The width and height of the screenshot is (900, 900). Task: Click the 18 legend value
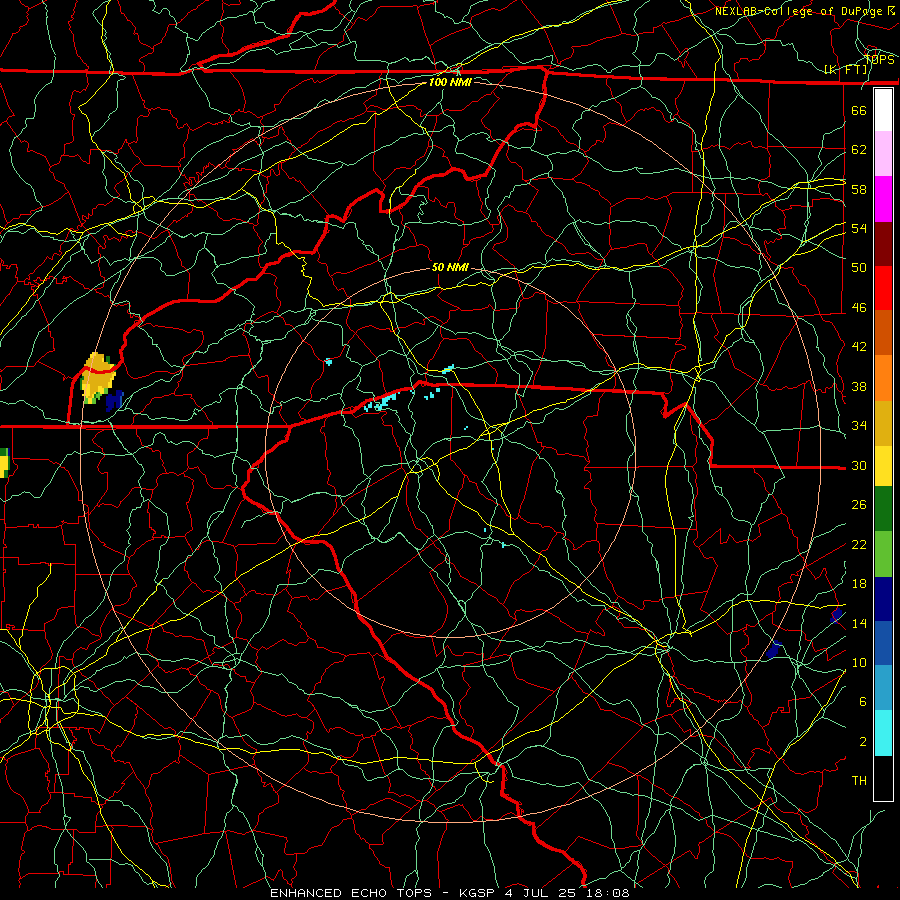[x=859, y=584]
